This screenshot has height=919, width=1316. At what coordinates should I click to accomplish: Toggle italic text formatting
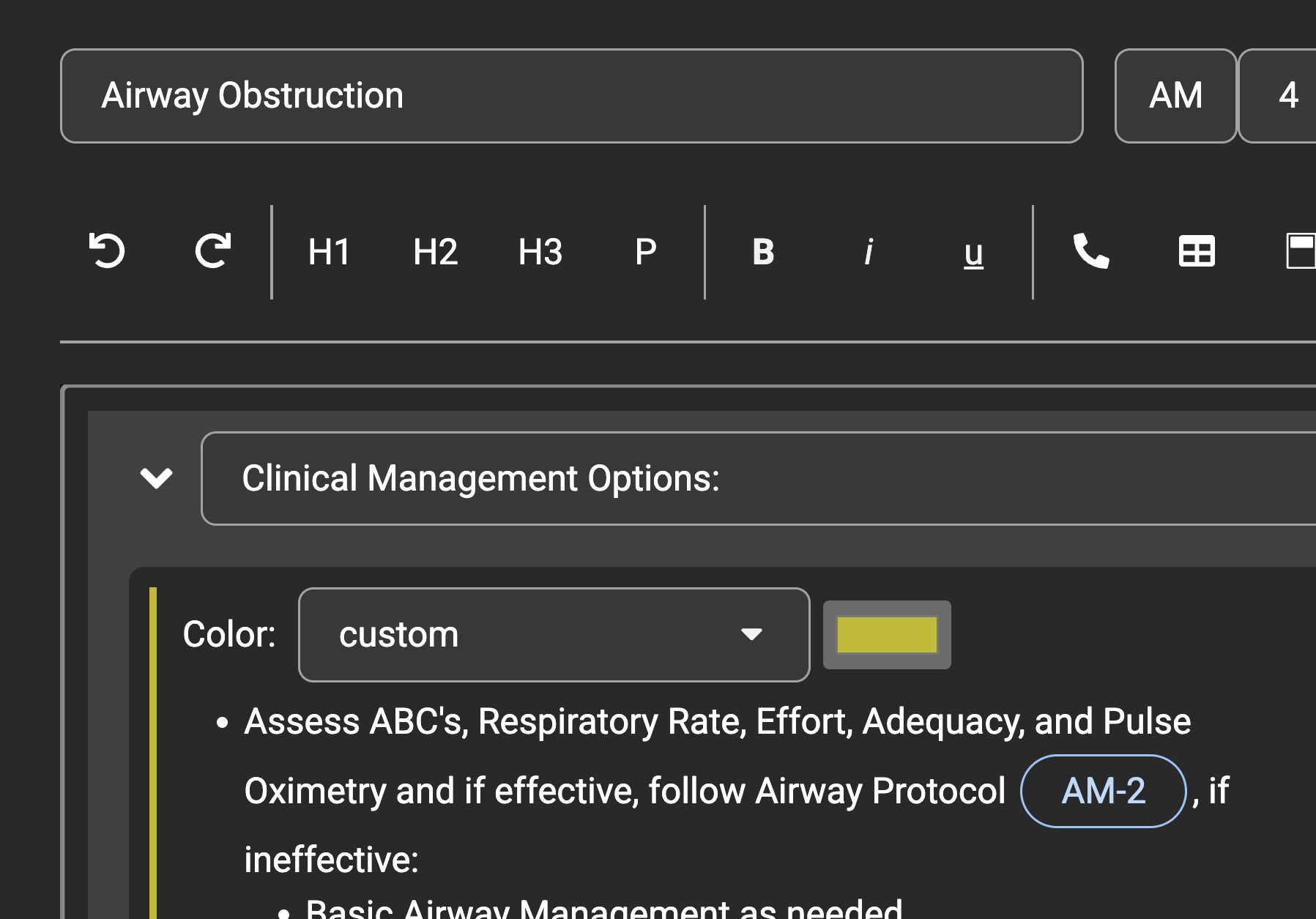tap(869, 251)
